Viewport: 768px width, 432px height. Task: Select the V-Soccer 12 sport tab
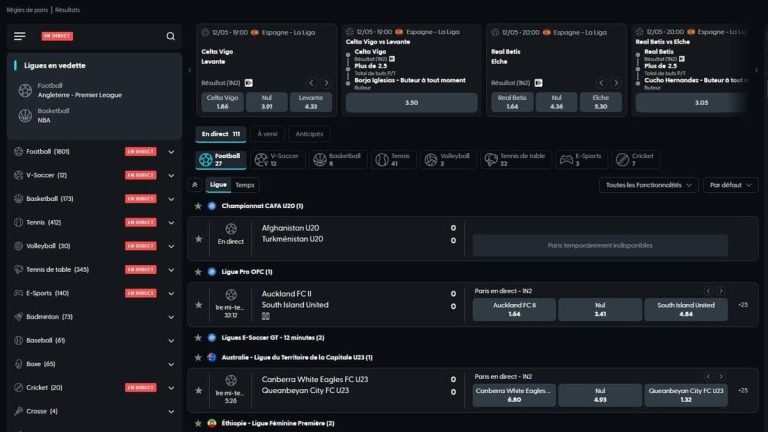coord(278,159)
